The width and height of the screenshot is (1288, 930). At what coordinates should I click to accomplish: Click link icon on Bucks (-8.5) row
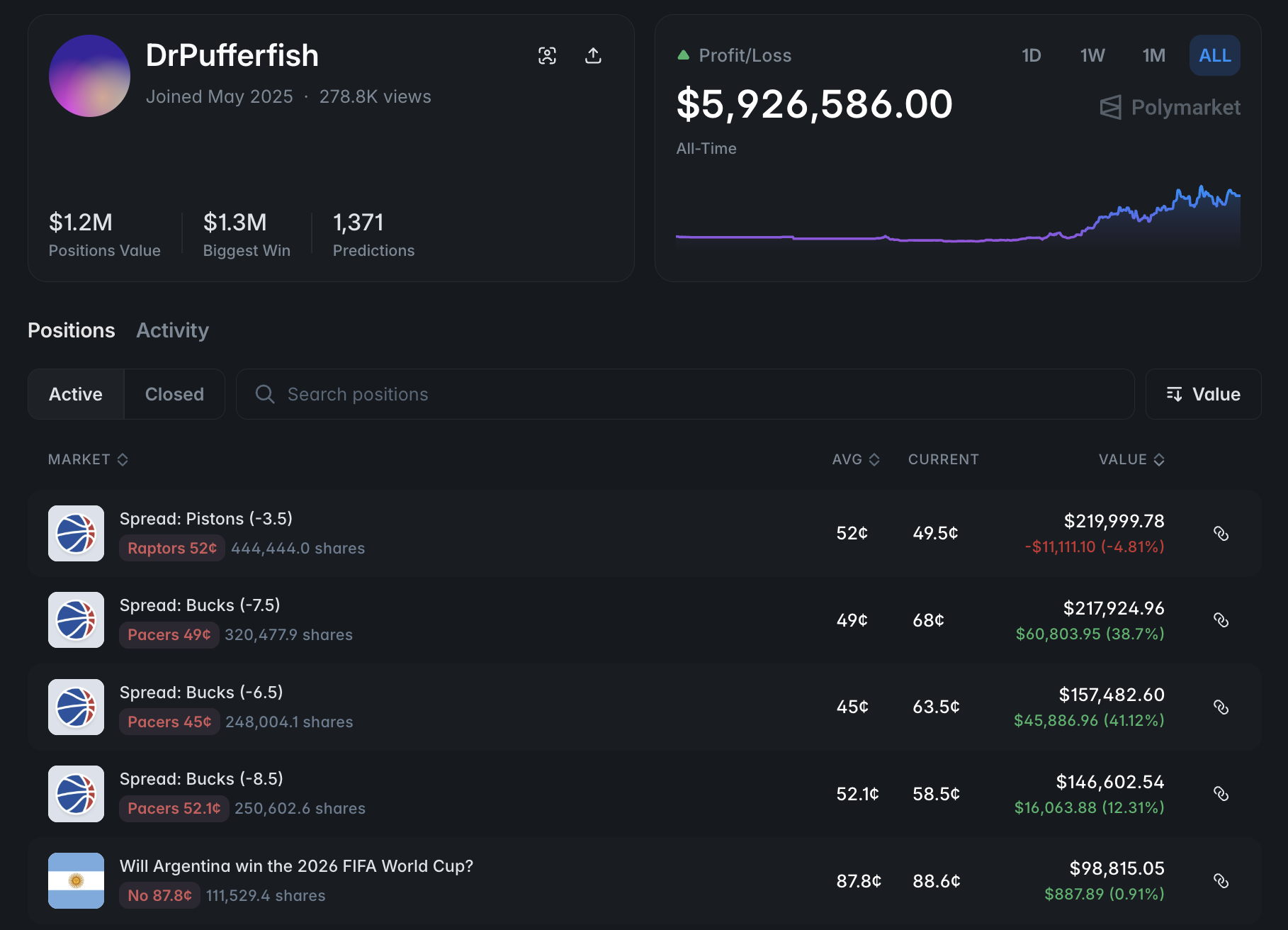click(1221, 794)
